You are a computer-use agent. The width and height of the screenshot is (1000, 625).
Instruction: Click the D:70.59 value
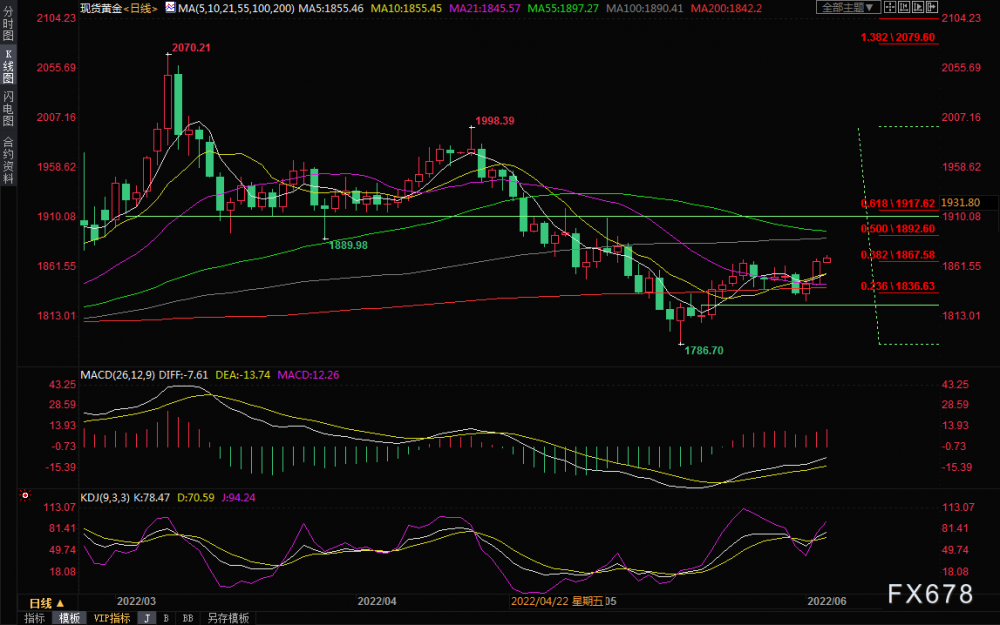pyautogui.click(x=195, y=497)
